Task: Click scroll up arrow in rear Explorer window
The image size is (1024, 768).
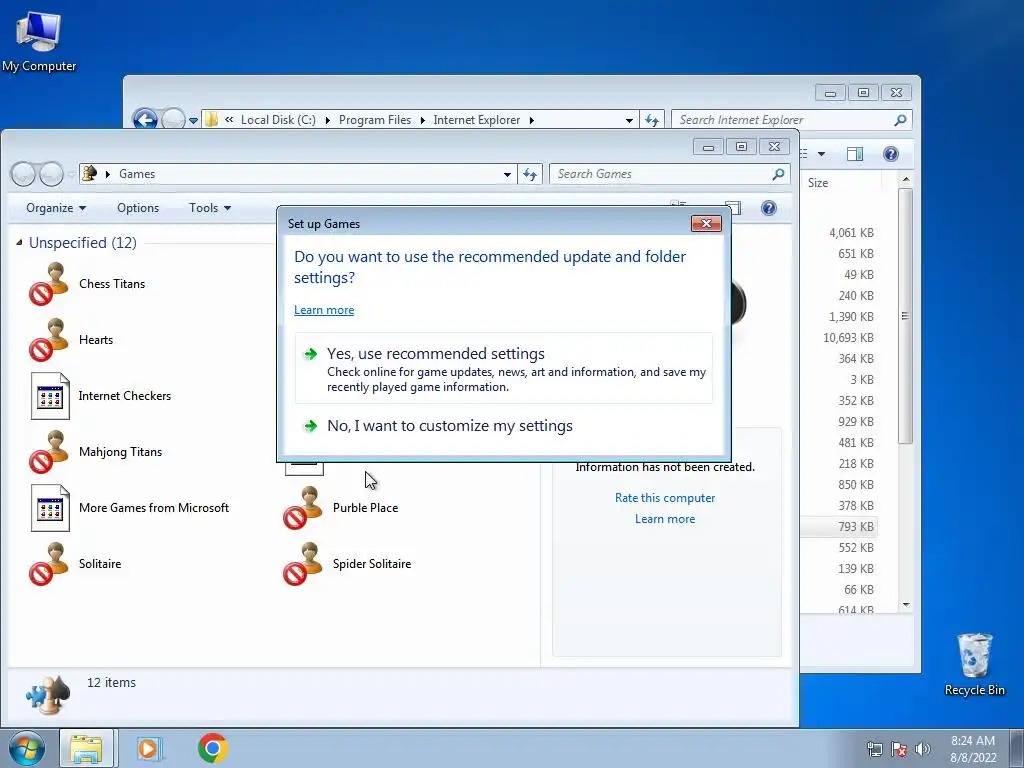Action: coord(906,179)
